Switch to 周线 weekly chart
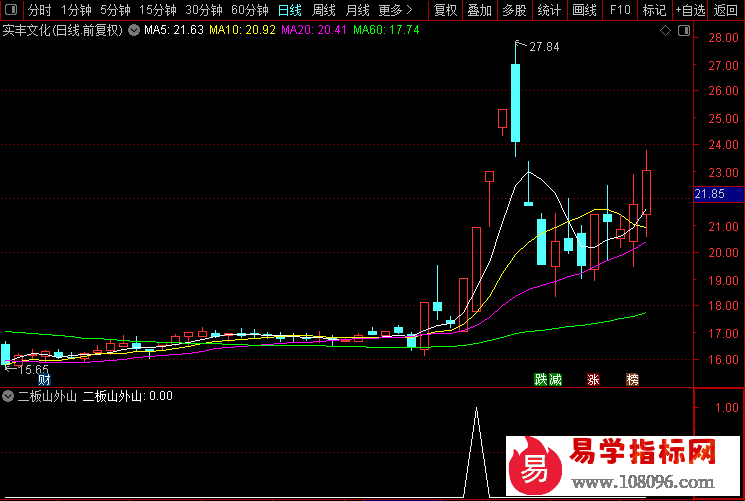The width and height of the screenshot is (745, 501). tap(324, 10)
